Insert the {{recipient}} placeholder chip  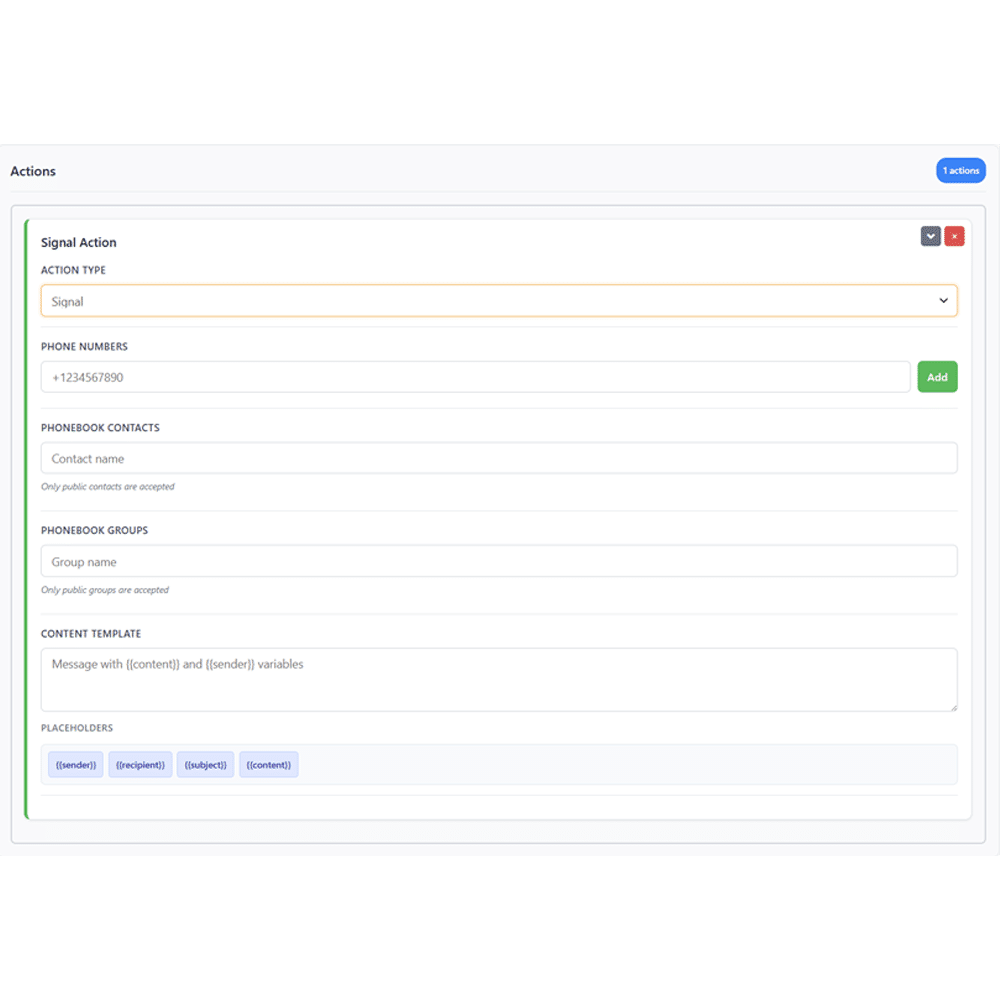pyautogui.click(x=140, y=765)
